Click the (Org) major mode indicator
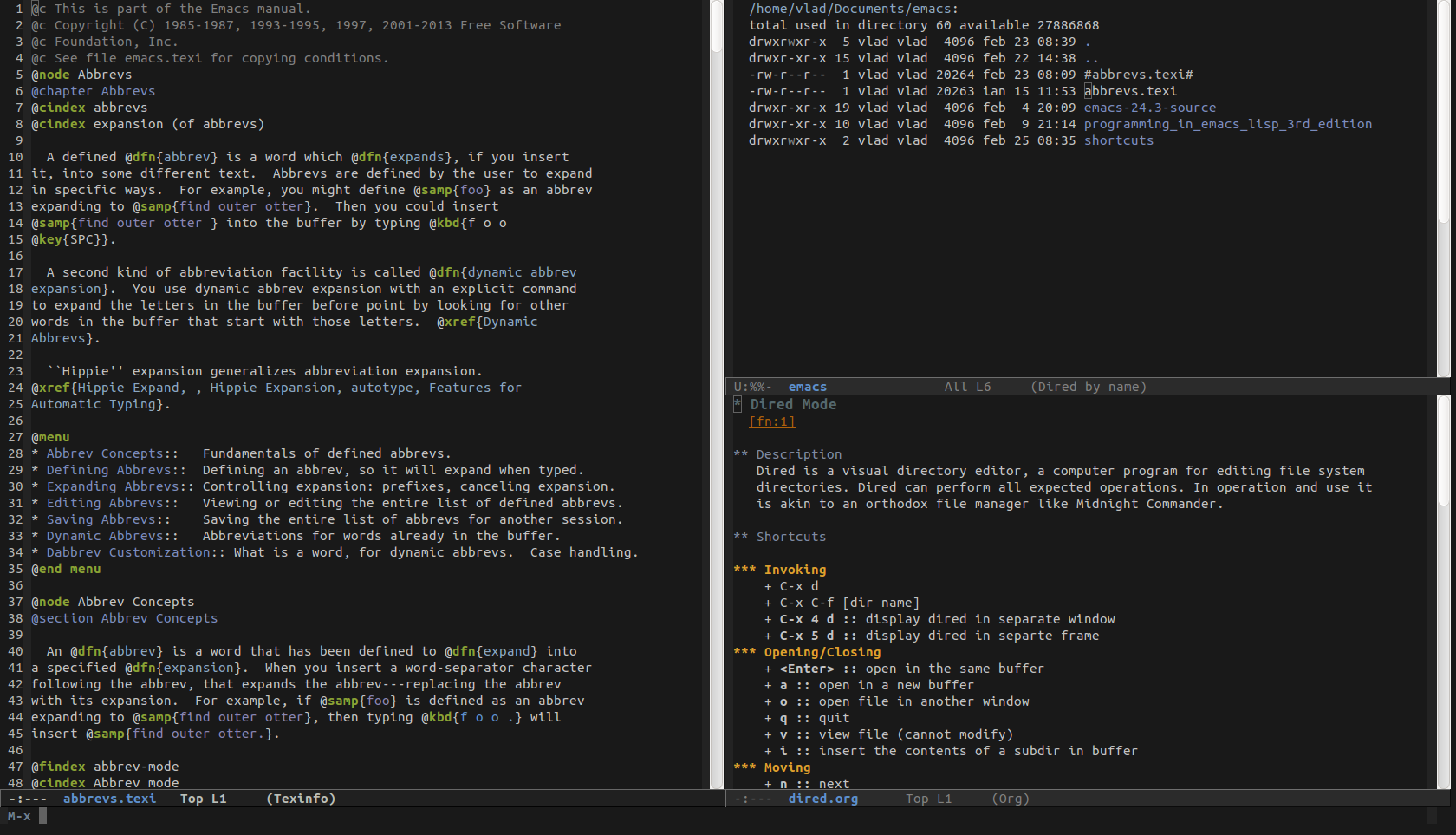 coord(1011,799)
